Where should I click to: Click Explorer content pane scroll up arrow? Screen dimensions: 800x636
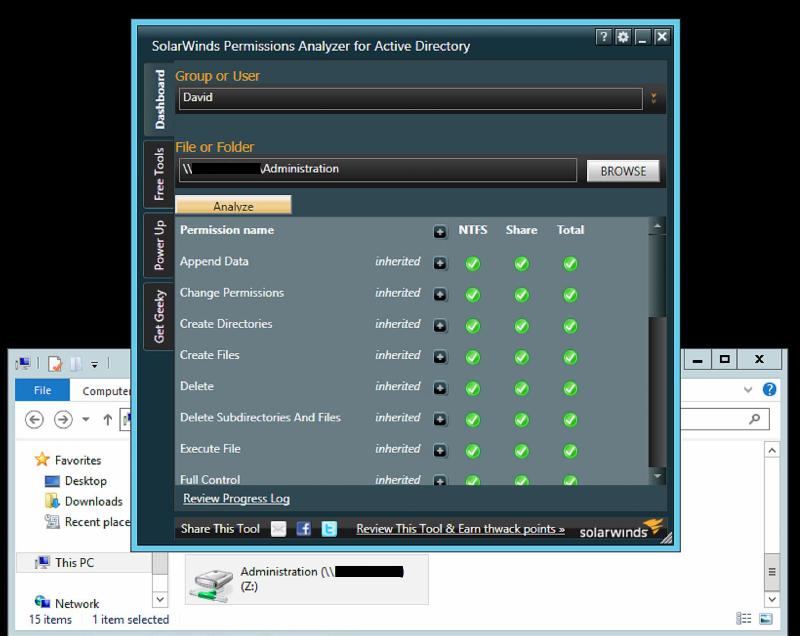click(x=772, y=450)
